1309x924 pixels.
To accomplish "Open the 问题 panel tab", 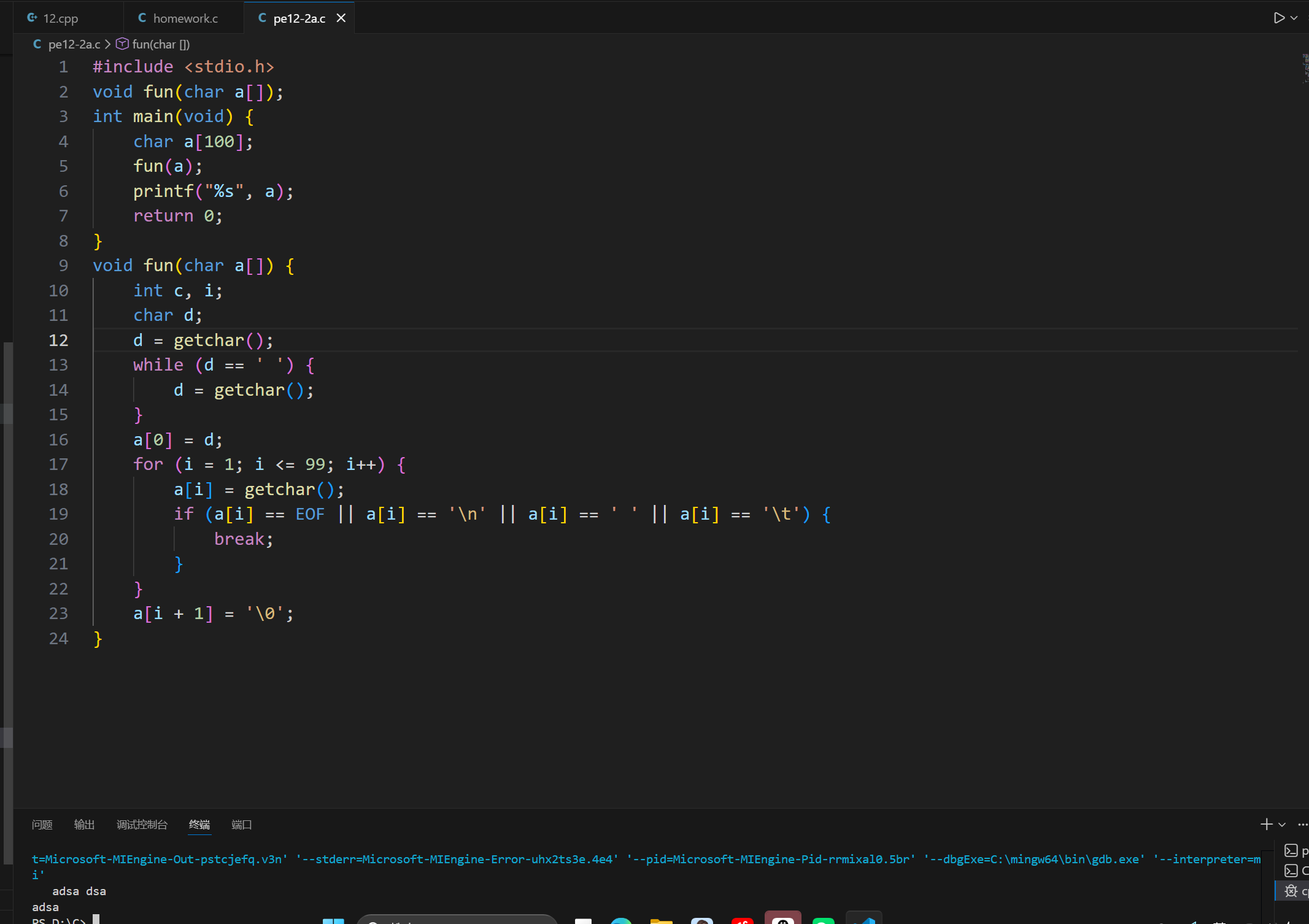I will [42, 825].
